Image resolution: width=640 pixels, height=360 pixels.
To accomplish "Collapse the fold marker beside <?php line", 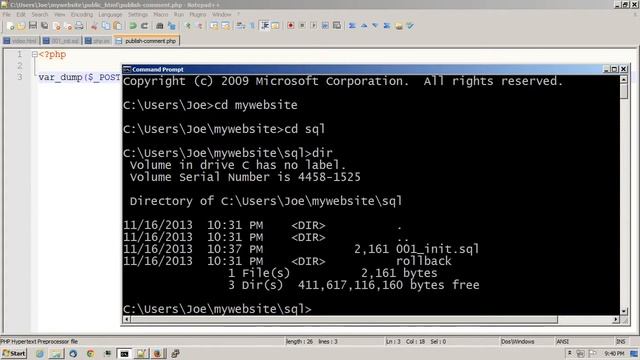I will point(34,54).
